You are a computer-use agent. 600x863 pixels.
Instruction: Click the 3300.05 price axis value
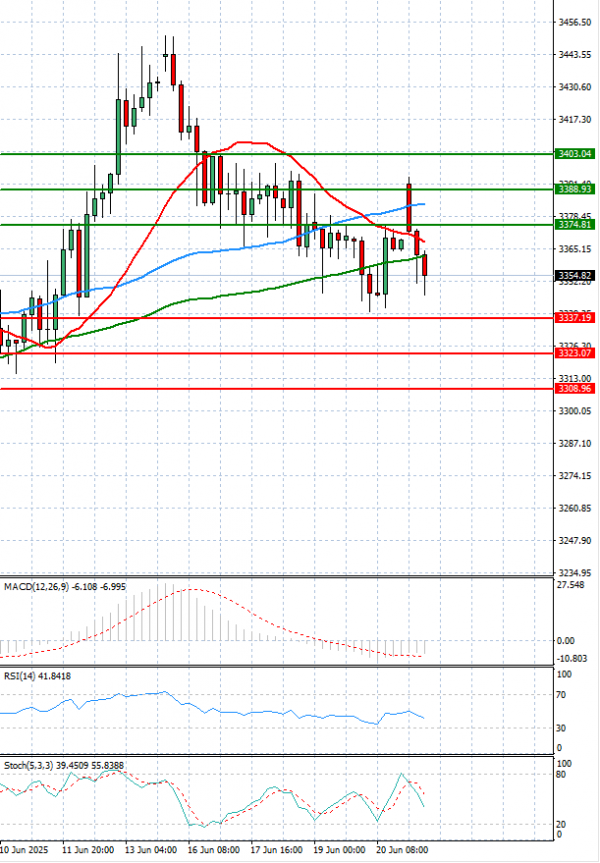coord(575,411)
